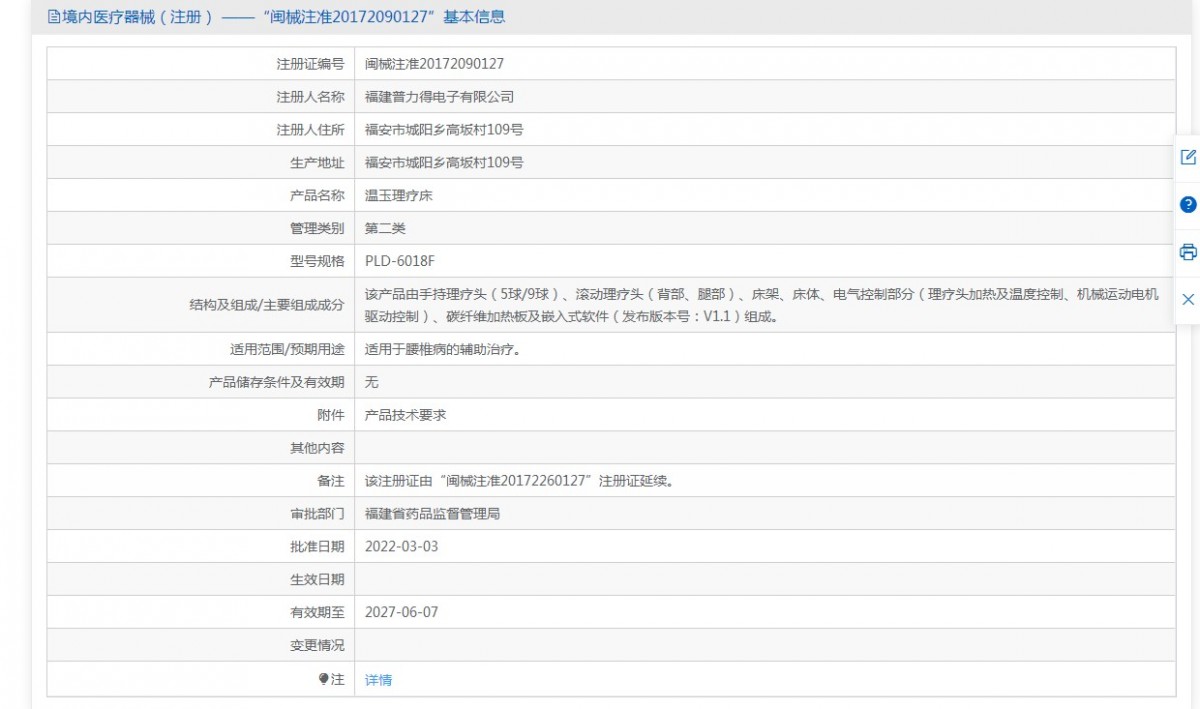The width and height of the screenshot is (1200, 709).
Task: Click the 注册证编号 row label
Action: [310, 63]
